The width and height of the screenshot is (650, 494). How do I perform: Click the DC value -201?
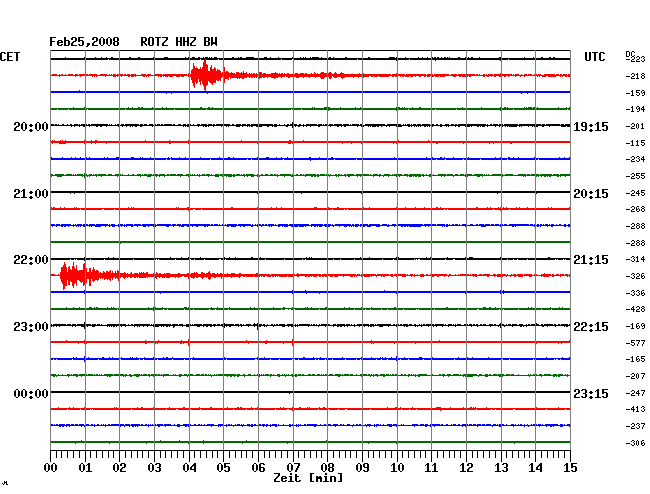(635, 126)
